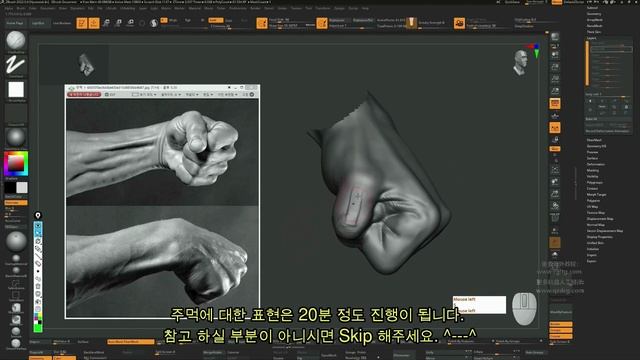This screenshot has width=640, height=360.
Task: Open the white alpha selector
Action: pyautogui.click(x=16, y=89)
